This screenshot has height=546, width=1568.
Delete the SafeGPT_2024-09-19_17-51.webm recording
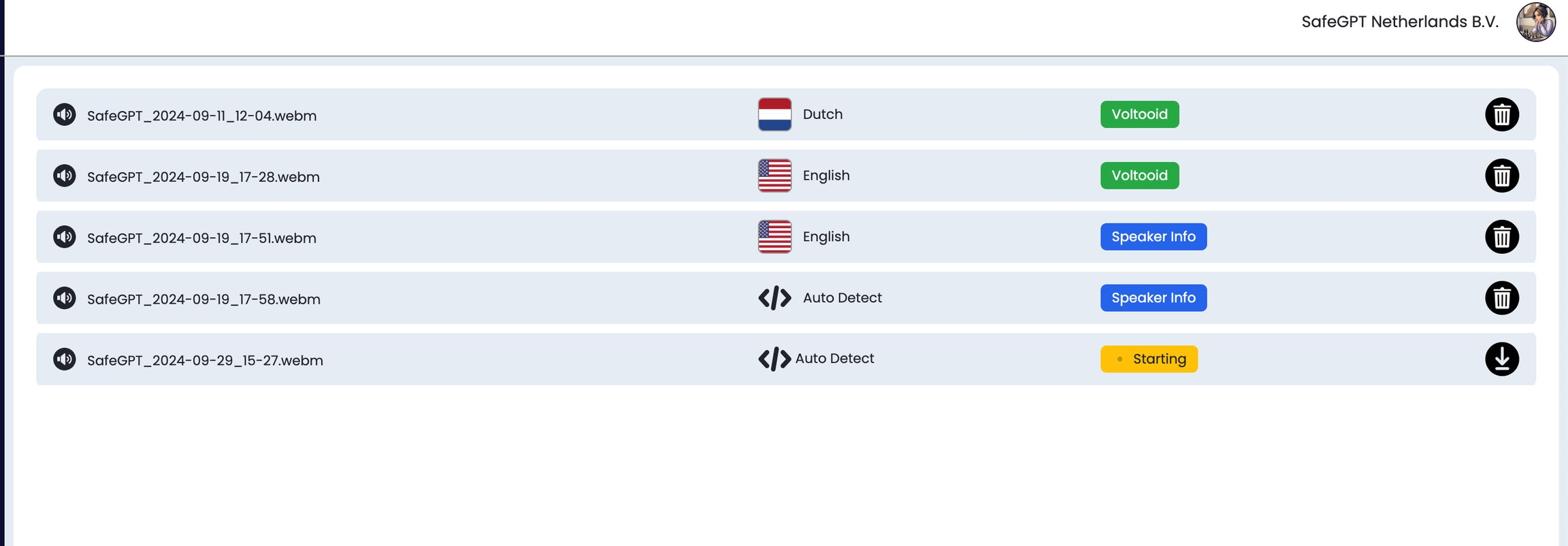(1501, 237)
